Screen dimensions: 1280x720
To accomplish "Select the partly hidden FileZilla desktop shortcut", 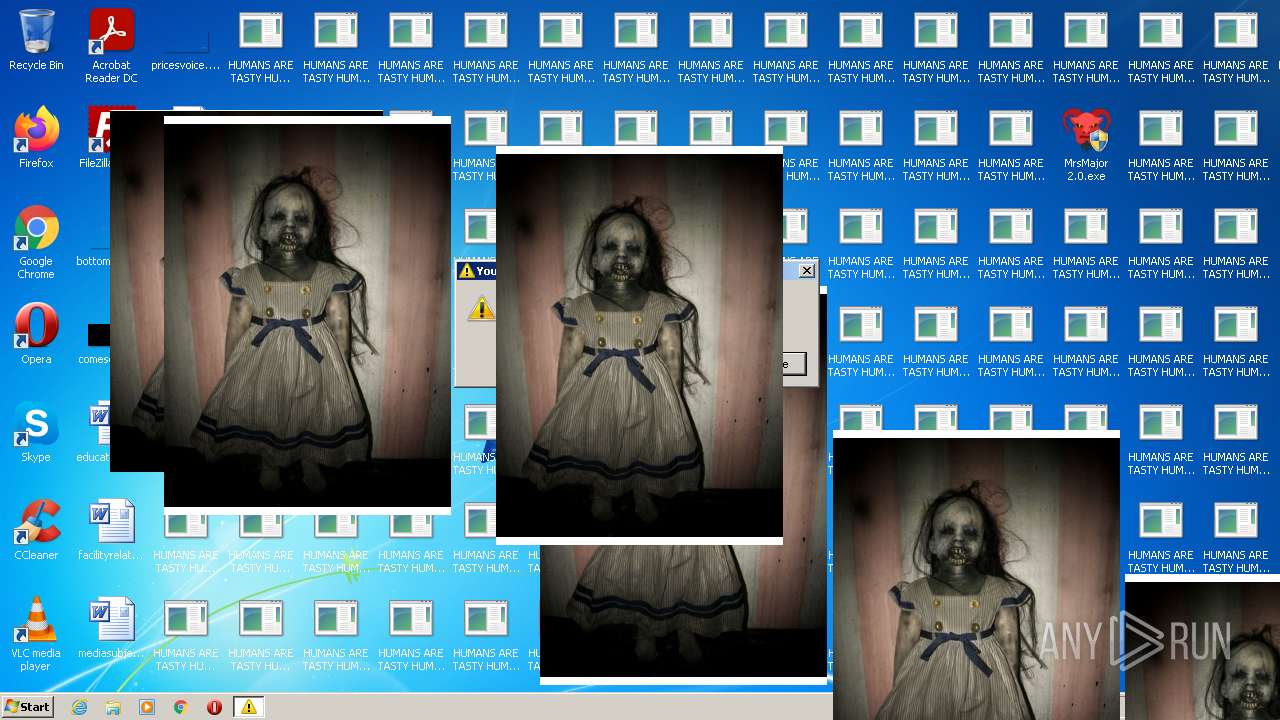I will coord(94,138).
